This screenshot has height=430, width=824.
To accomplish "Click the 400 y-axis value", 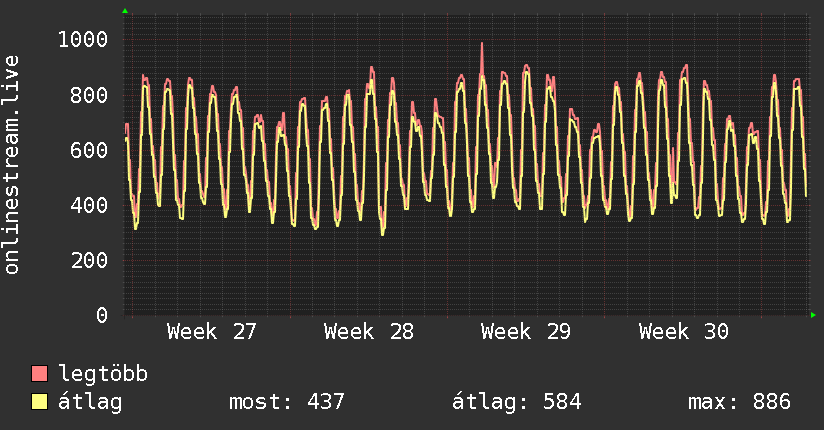I will (x=89, y=205).
